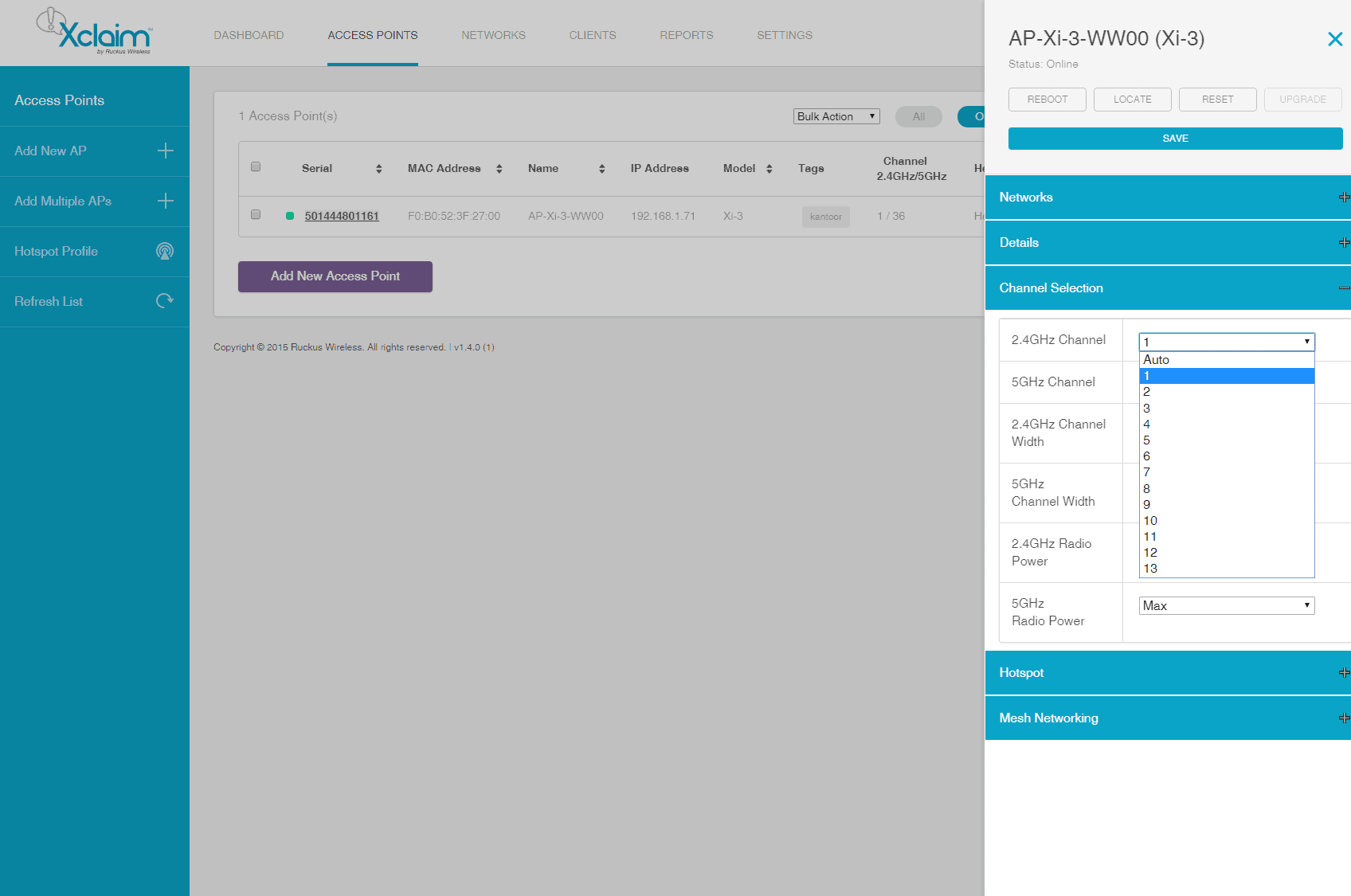
Task: Click IP address 192.168.1.71 cell
Action: (663, 216)
